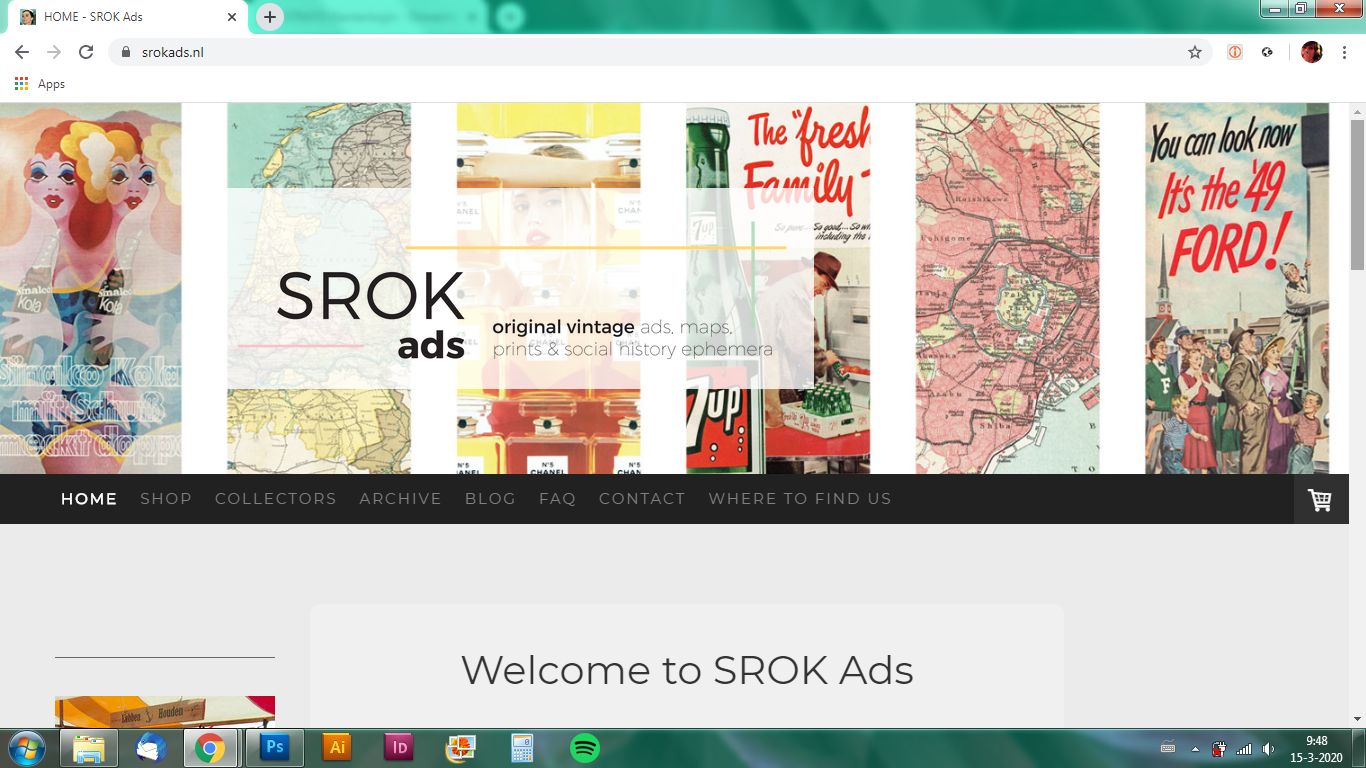Open the Calculator from the taskbar
Screen dimensions: 1366x768
point(523,748)
